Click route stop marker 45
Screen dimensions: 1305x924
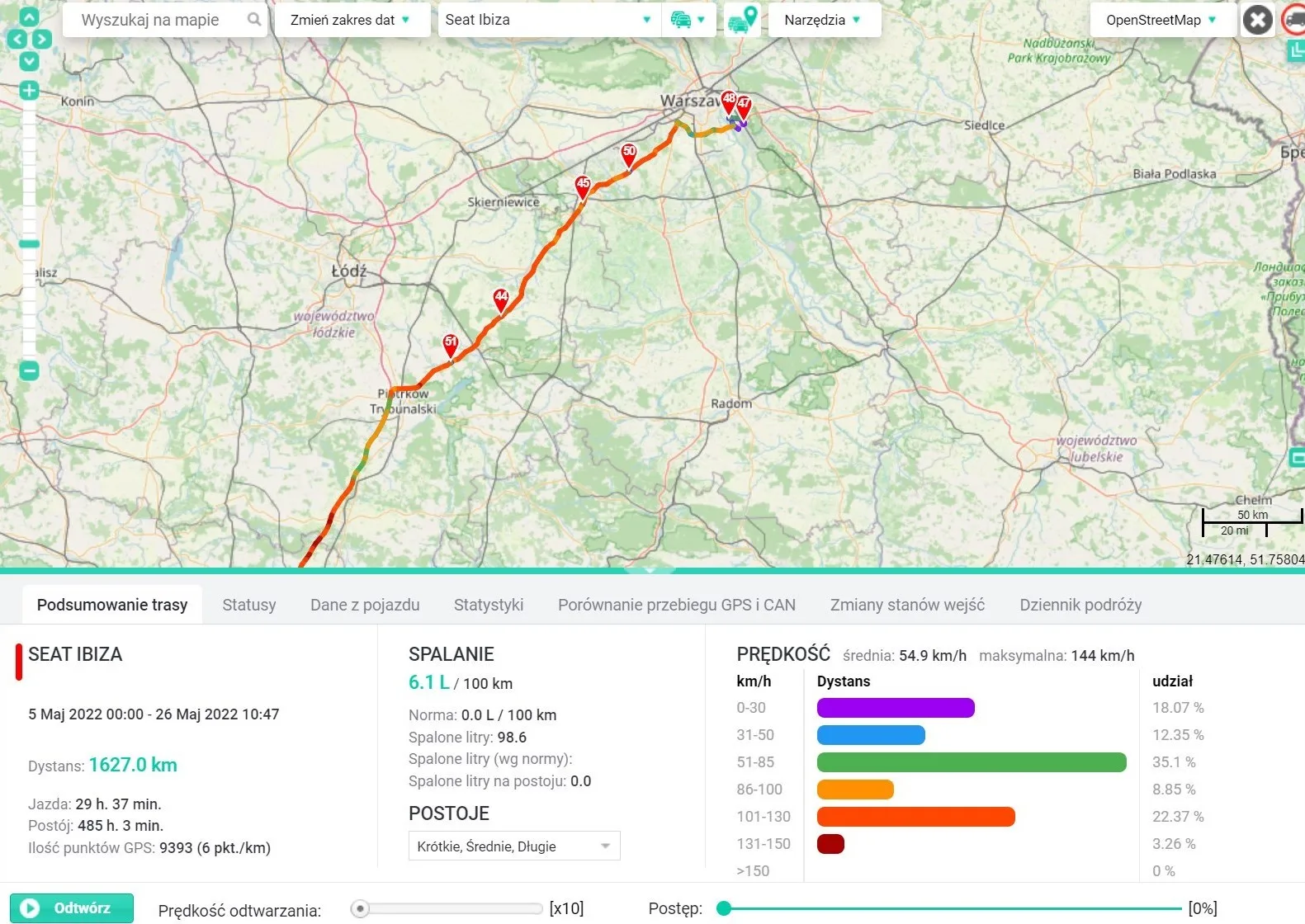583,187
